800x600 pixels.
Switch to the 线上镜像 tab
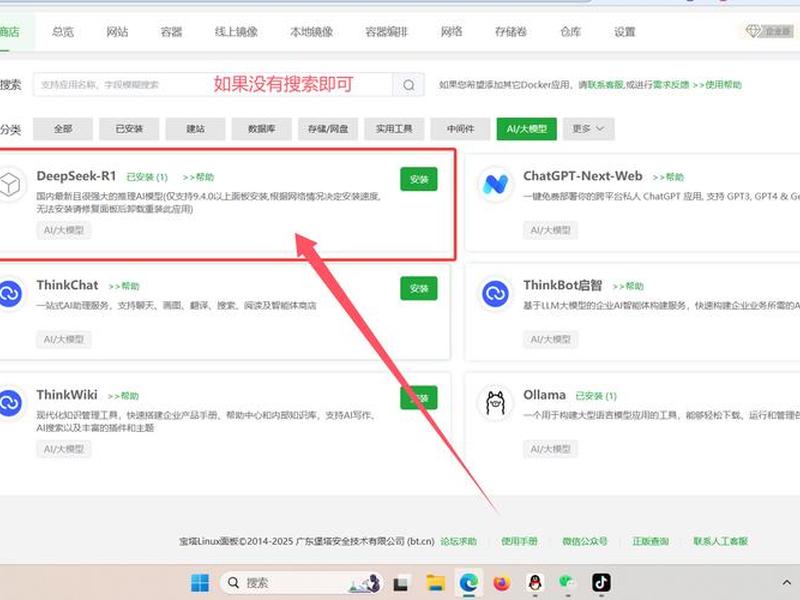click(236, 32)
